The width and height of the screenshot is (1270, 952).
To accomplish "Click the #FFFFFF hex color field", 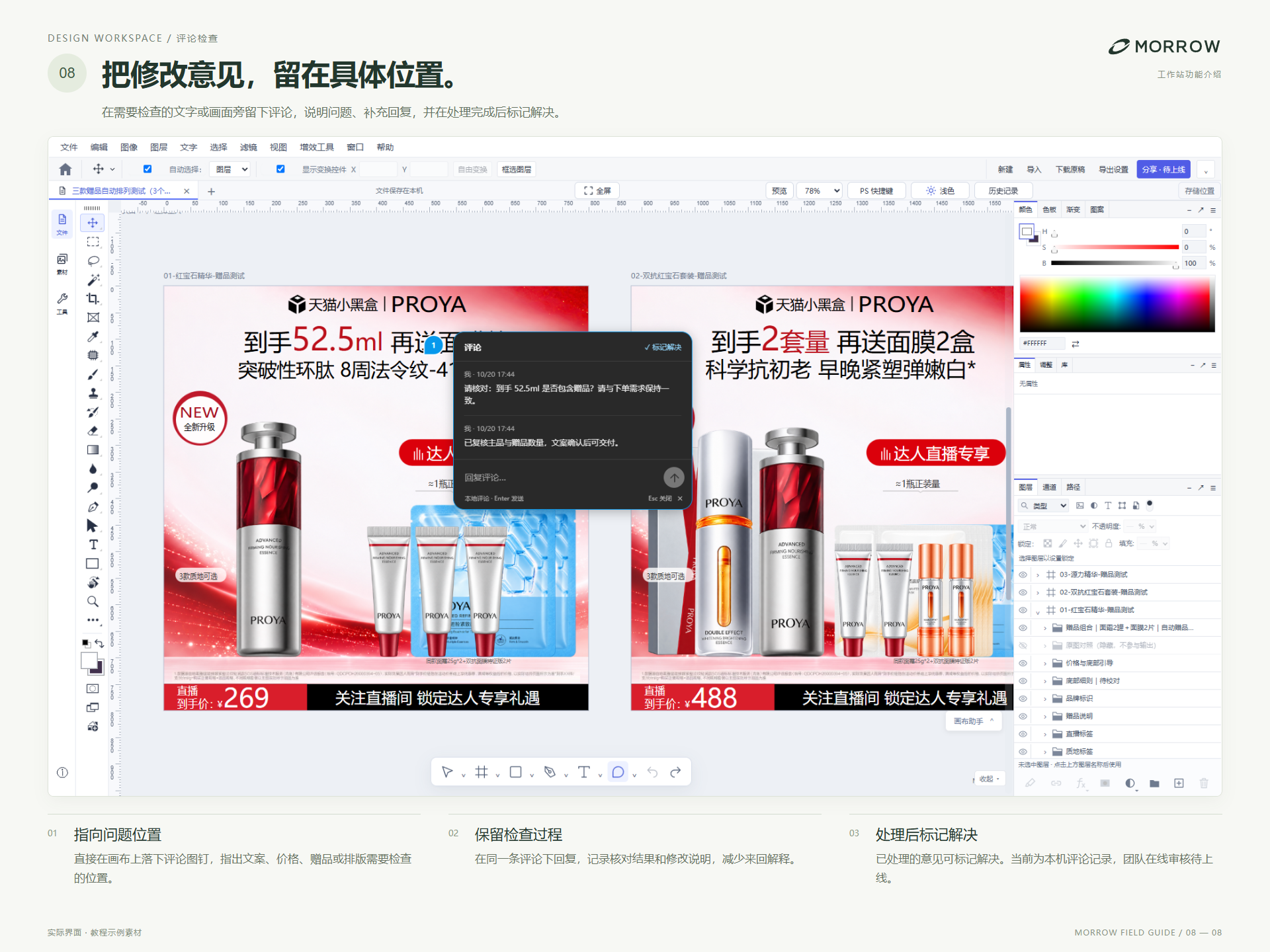I will 1042,344.
